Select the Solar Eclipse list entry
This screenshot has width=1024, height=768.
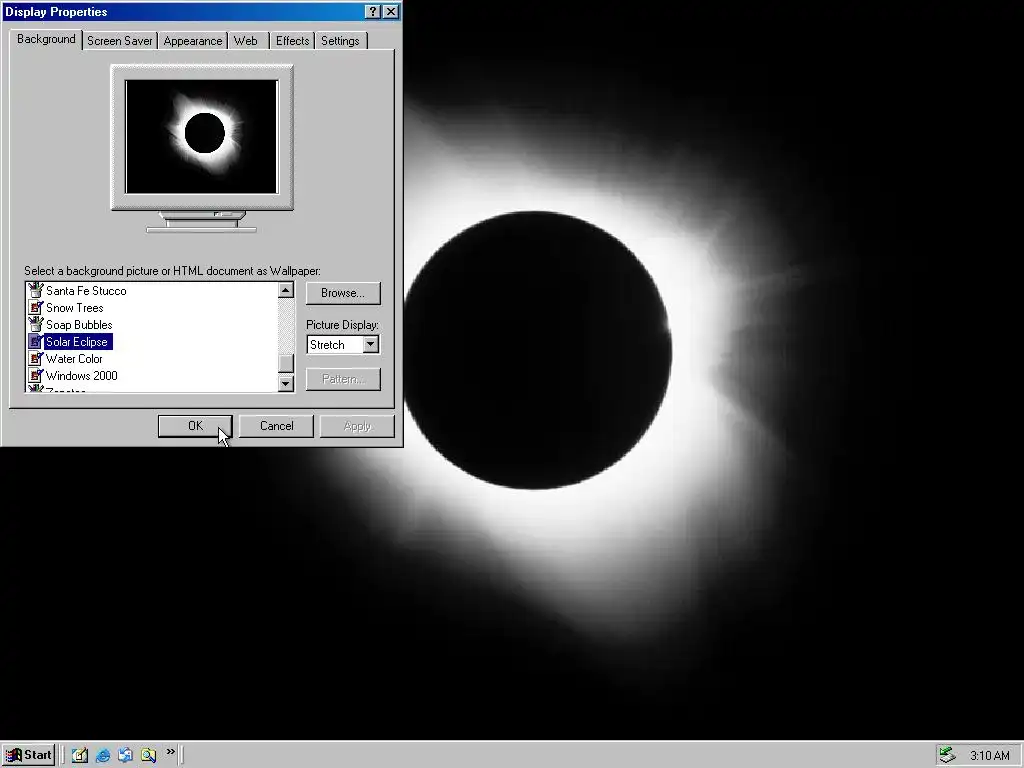(x=77, y=342)
